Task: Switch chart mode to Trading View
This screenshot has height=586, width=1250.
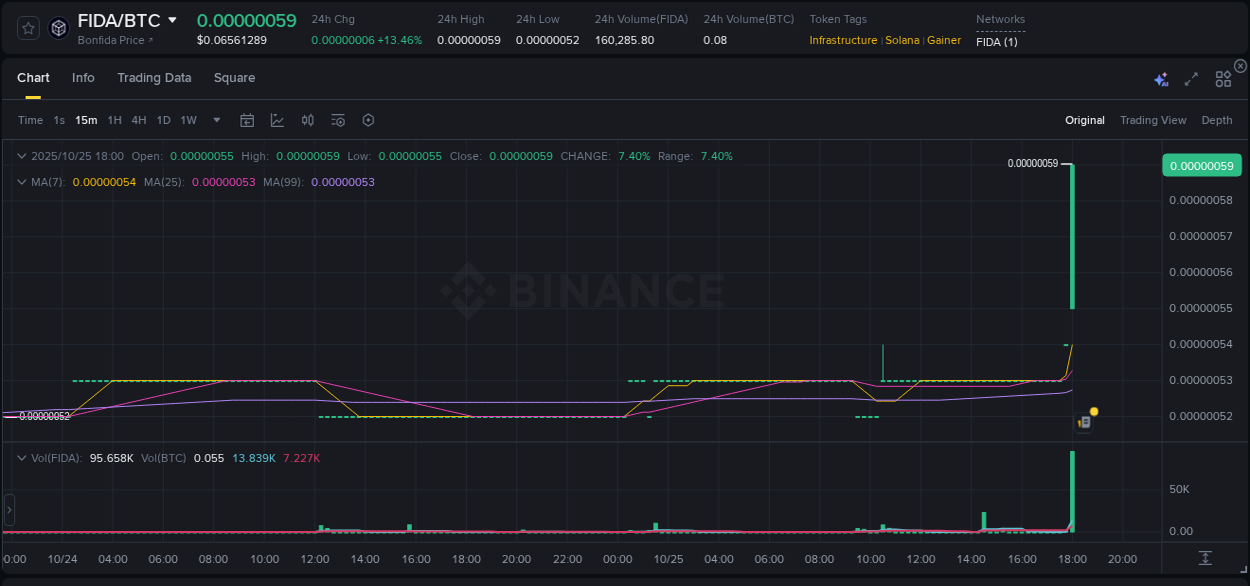Action: pyautogui.click(x=1152, y=120)
